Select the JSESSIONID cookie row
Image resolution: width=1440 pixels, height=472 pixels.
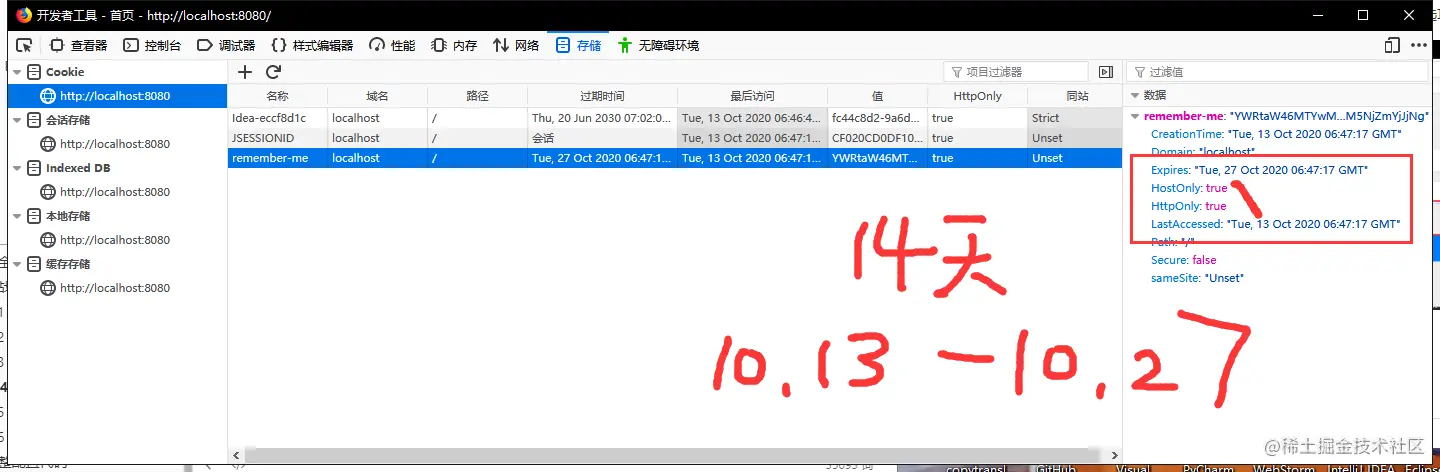coord(675,138)
